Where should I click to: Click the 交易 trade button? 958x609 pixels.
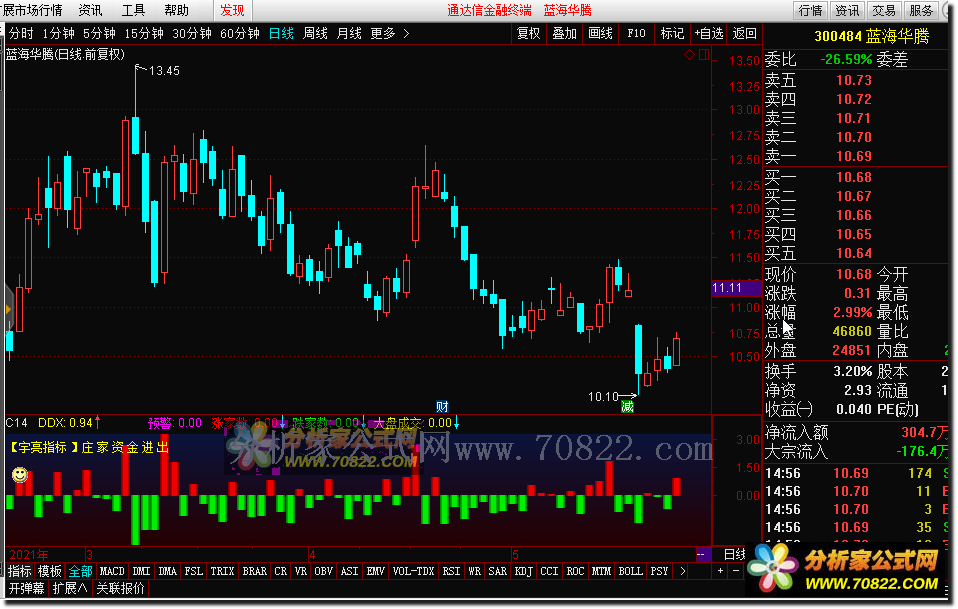884,10
